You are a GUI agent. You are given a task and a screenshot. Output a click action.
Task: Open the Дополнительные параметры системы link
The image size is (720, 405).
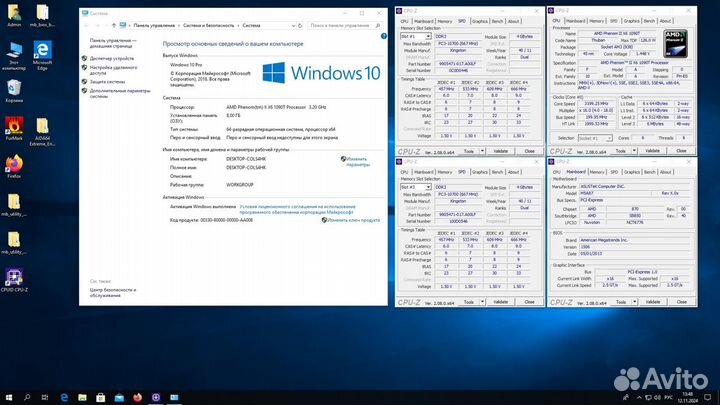click(120, 94)
